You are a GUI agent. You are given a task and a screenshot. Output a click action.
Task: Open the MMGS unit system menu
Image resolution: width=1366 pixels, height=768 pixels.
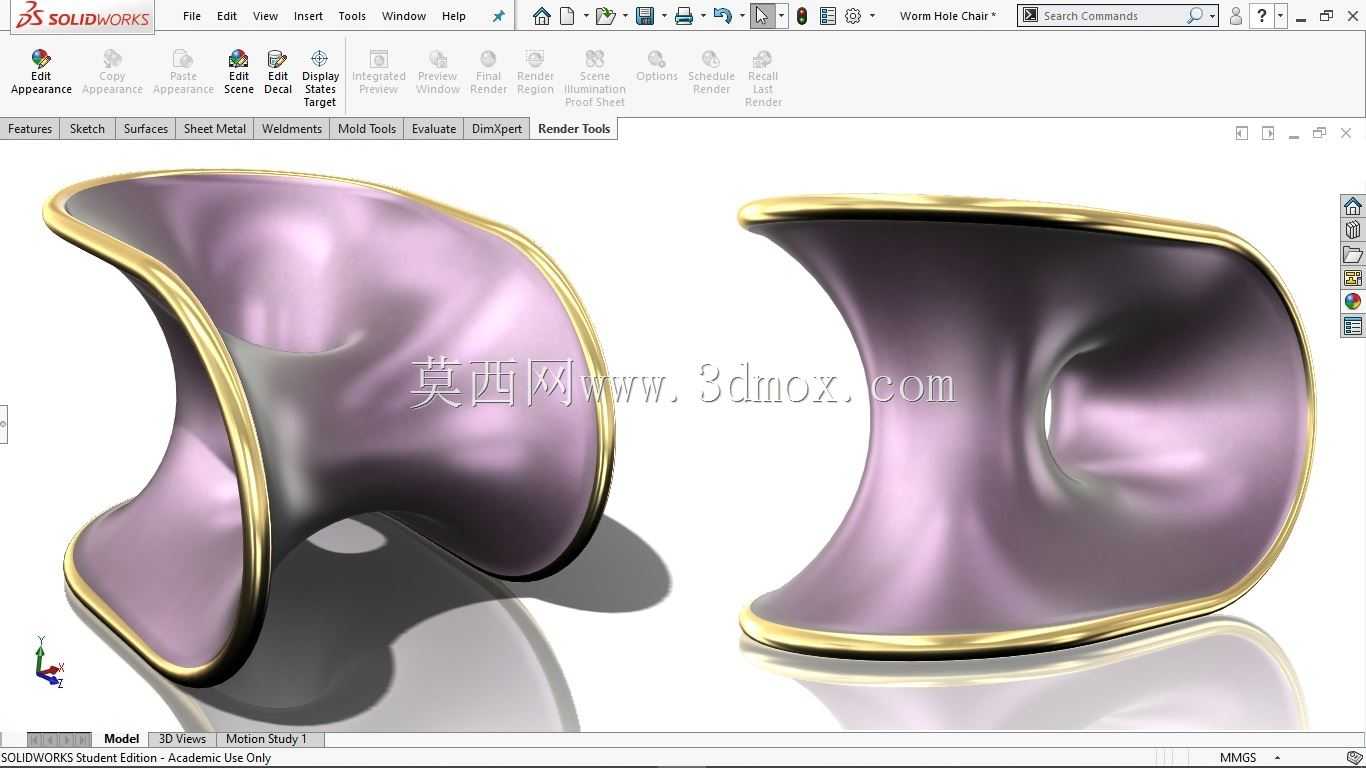[1249, 757]
